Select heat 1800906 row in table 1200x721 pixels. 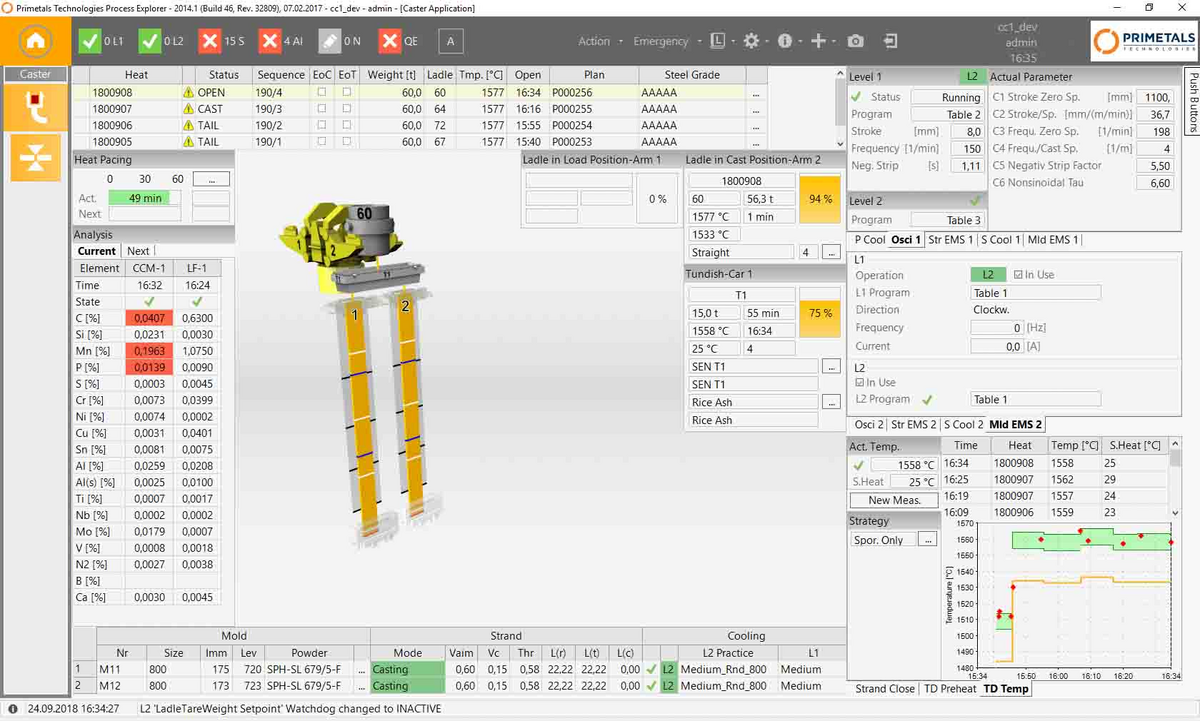tap(111, 126)
